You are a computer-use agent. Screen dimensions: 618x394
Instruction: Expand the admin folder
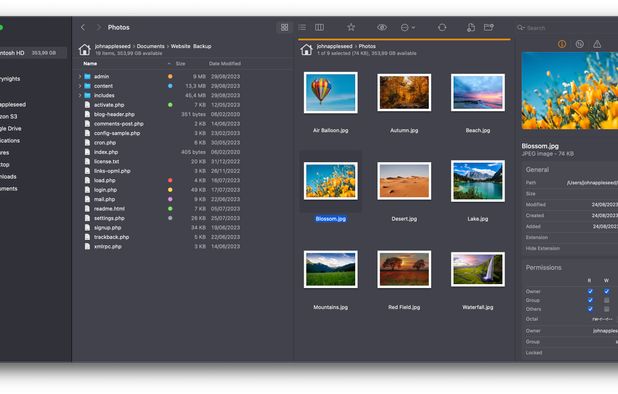click(x=80, y=76)
